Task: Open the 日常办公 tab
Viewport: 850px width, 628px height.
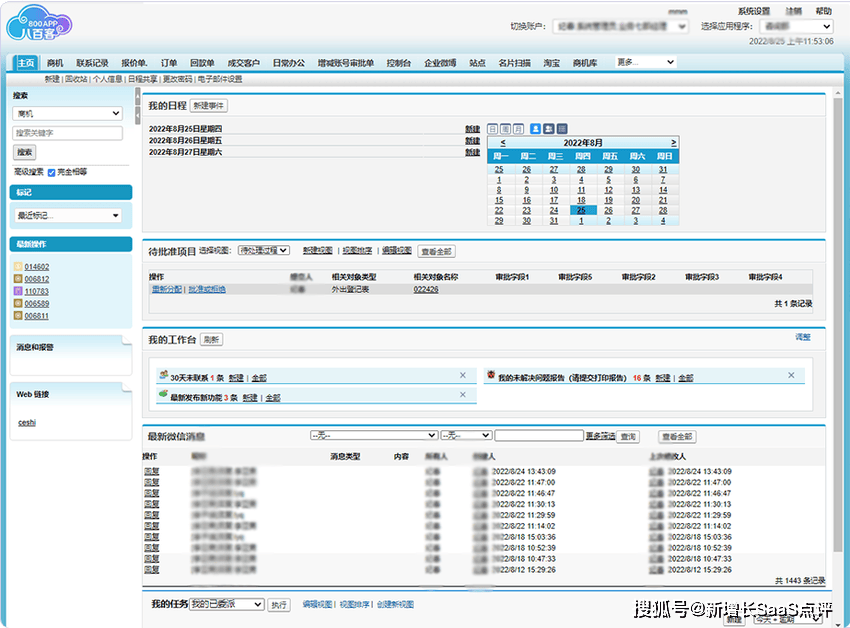Action: 289,63
